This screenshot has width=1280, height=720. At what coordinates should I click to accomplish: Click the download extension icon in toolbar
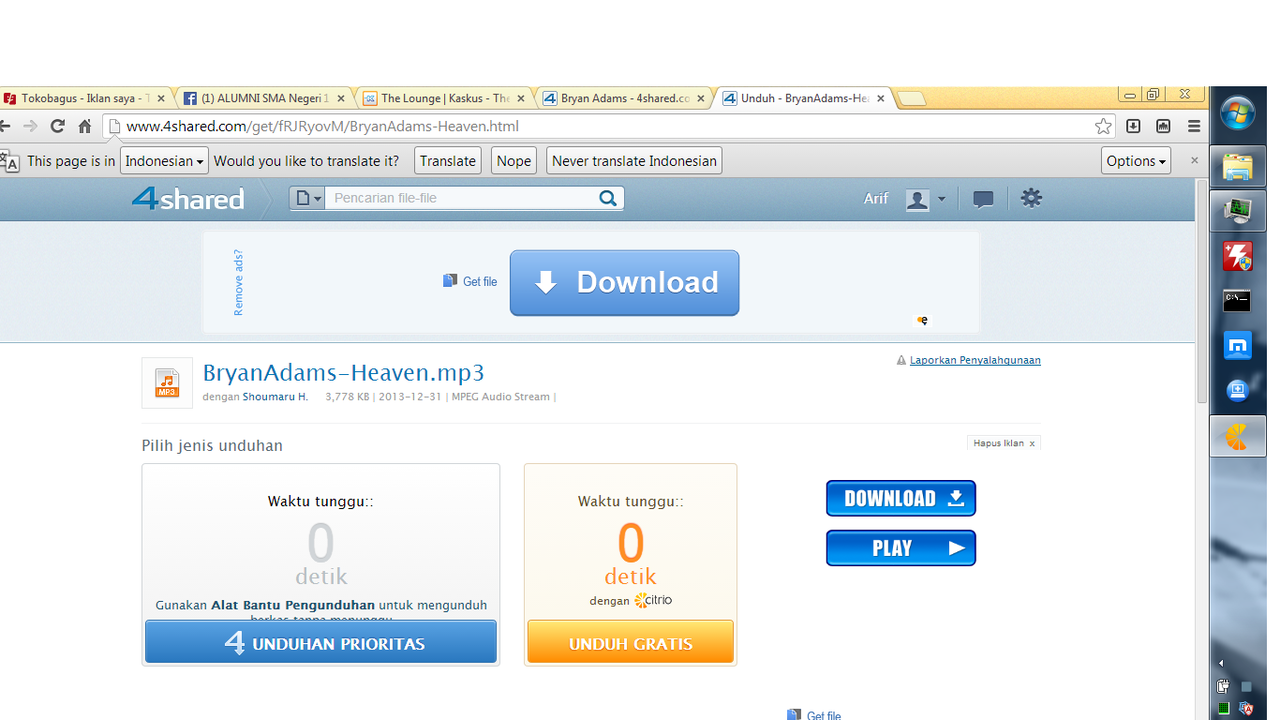click(1133, 126)
